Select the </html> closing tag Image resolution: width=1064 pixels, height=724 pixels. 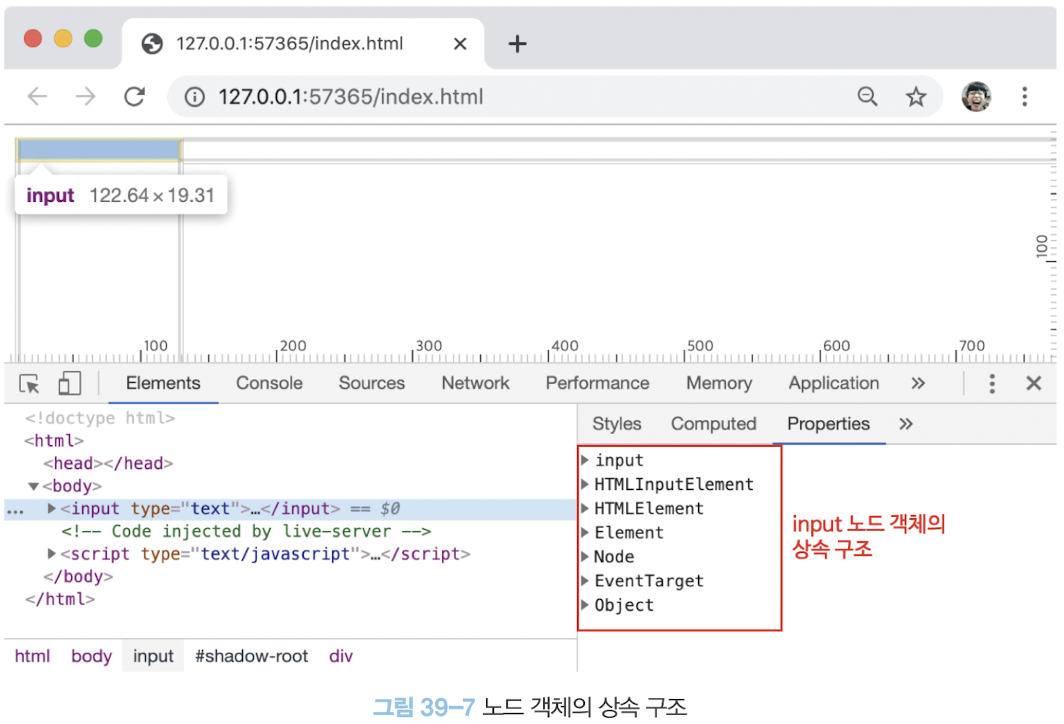(60, 599)
